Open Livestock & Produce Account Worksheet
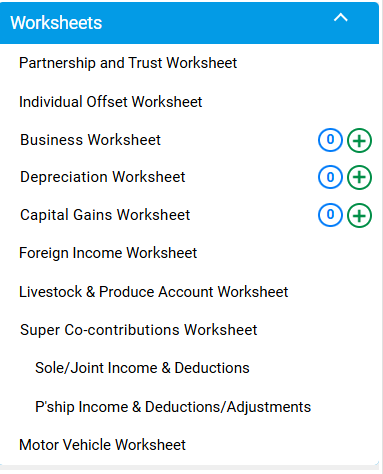 click(154, 292)
